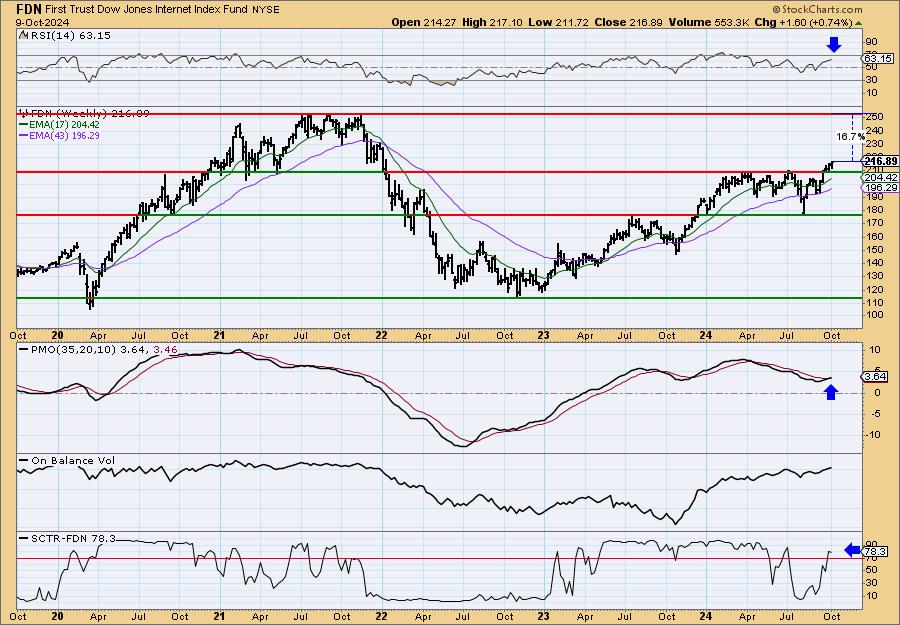The height and width of the screenshot is (625, 900).
Task: Select year label 22 on the bottom time axis
Action: pos(381,616)
